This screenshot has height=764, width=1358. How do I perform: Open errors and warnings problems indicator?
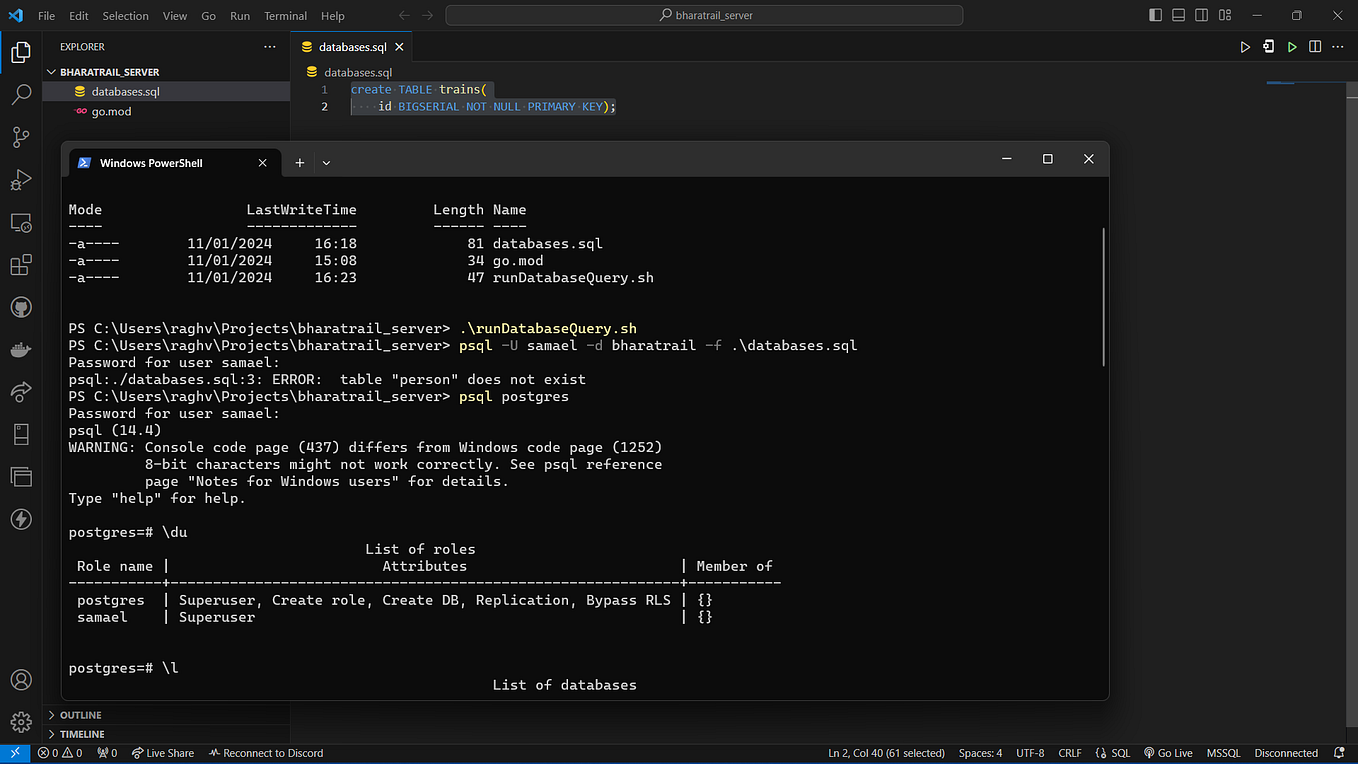pyautogui.click(x=60, y=753)
